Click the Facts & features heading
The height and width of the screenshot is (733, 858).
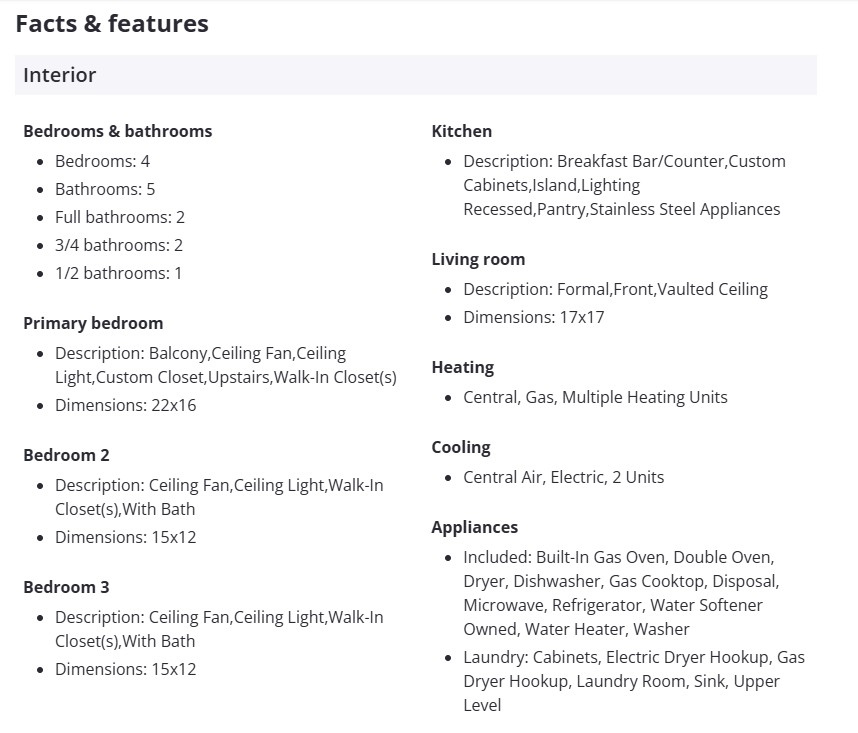[x=112, y=24]
